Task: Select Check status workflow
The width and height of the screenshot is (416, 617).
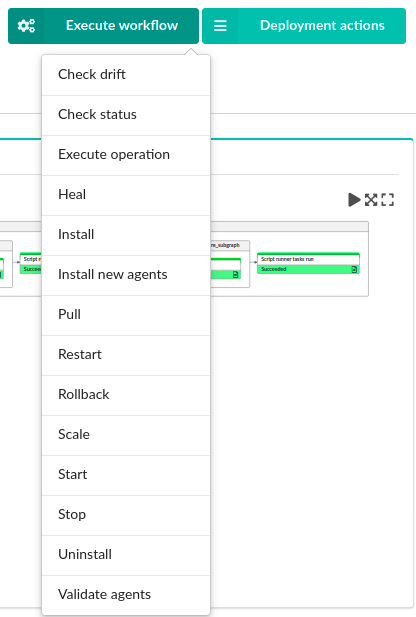Action: click(126, 115)
